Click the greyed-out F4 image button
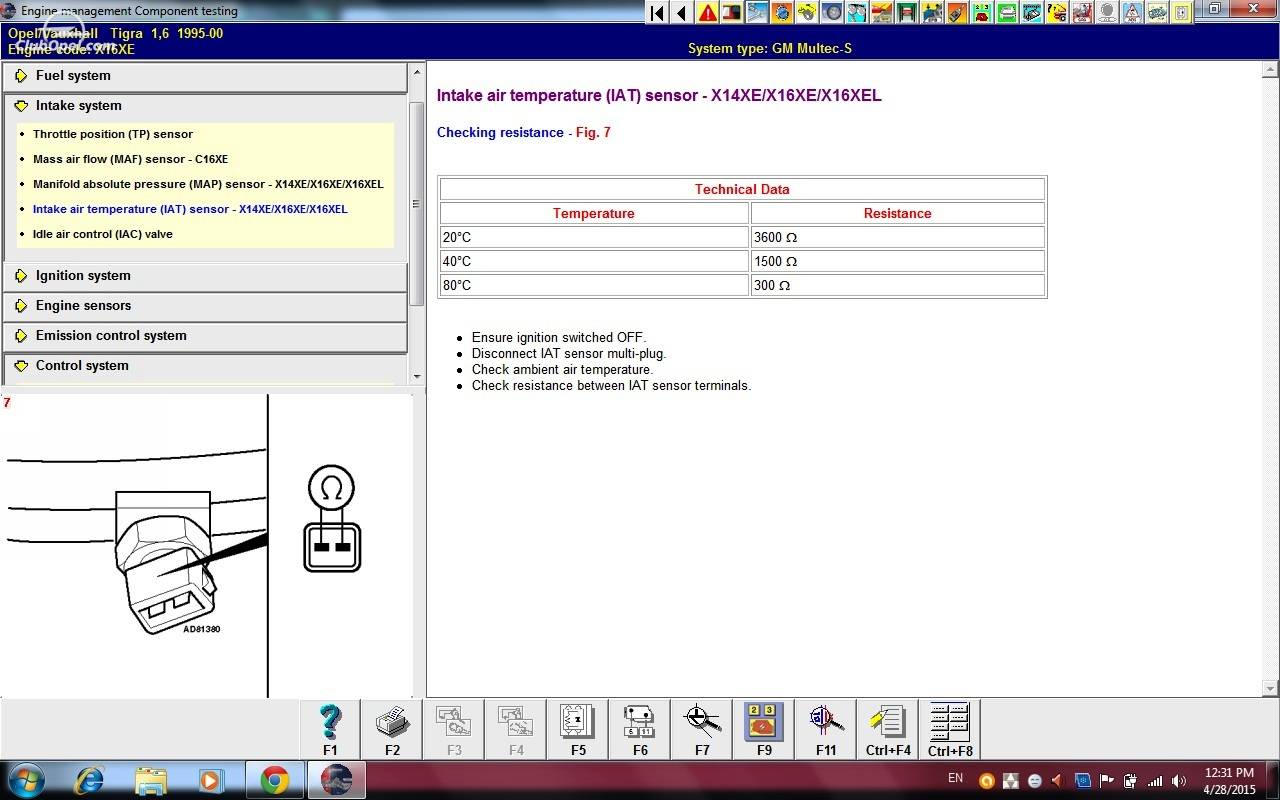 point(516,729)
